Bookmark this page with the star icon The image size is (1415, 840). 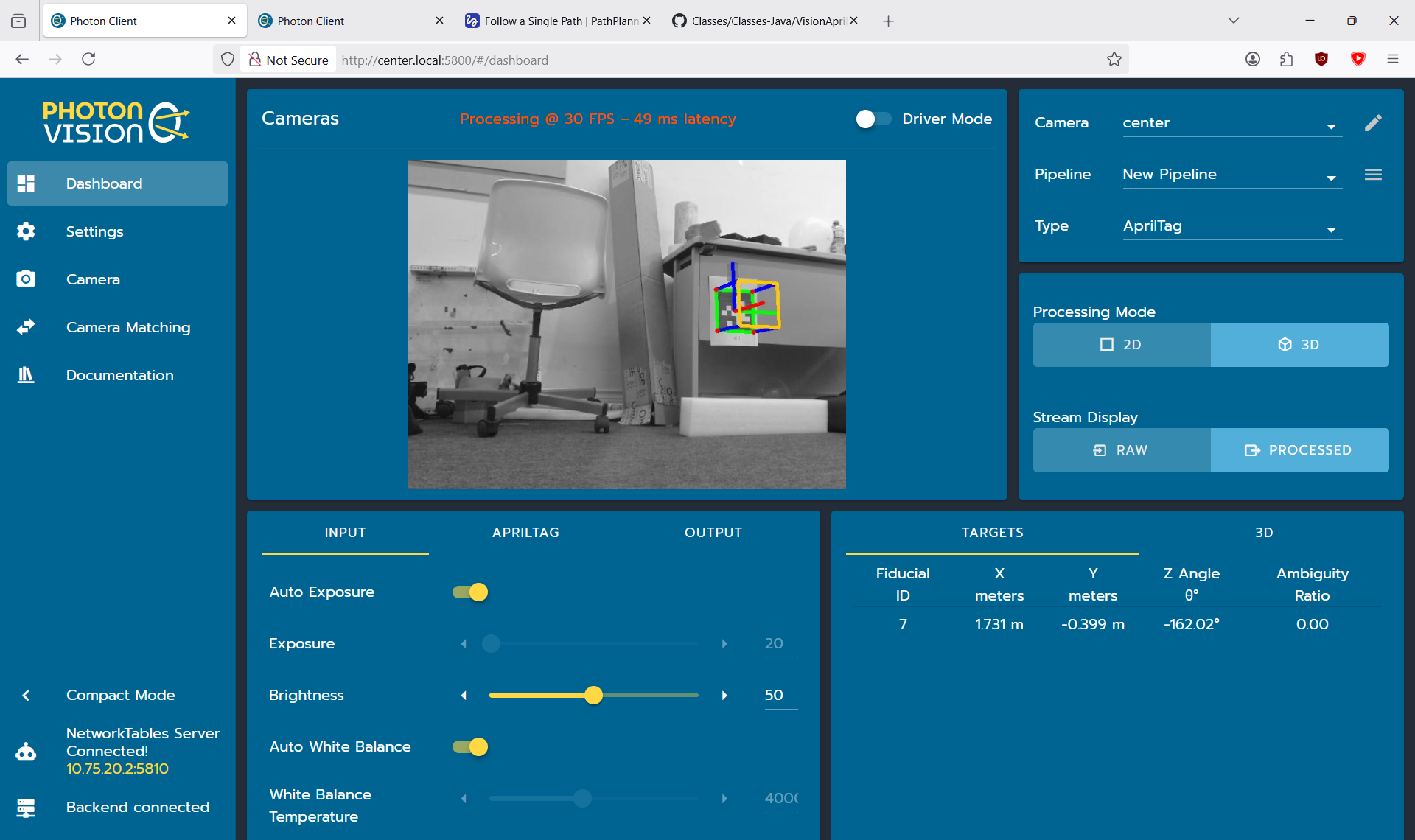1114,60
